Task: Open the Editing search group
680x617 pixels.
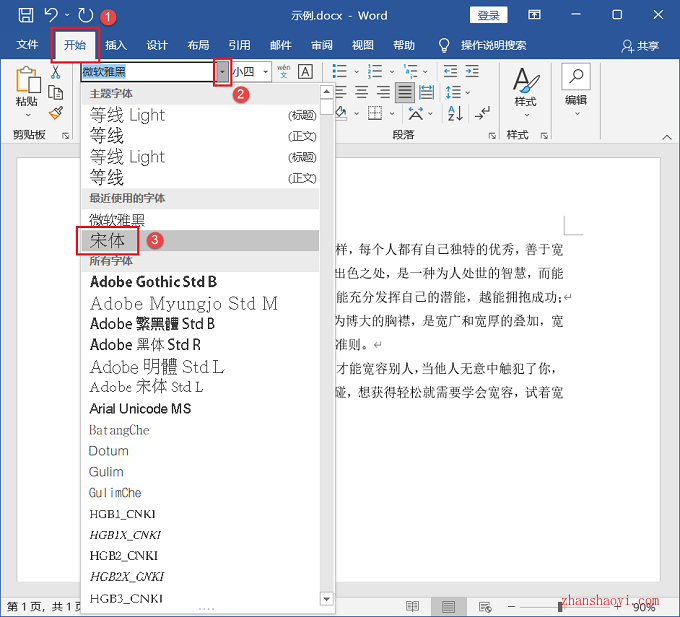Action: click(x=576, y=90)
